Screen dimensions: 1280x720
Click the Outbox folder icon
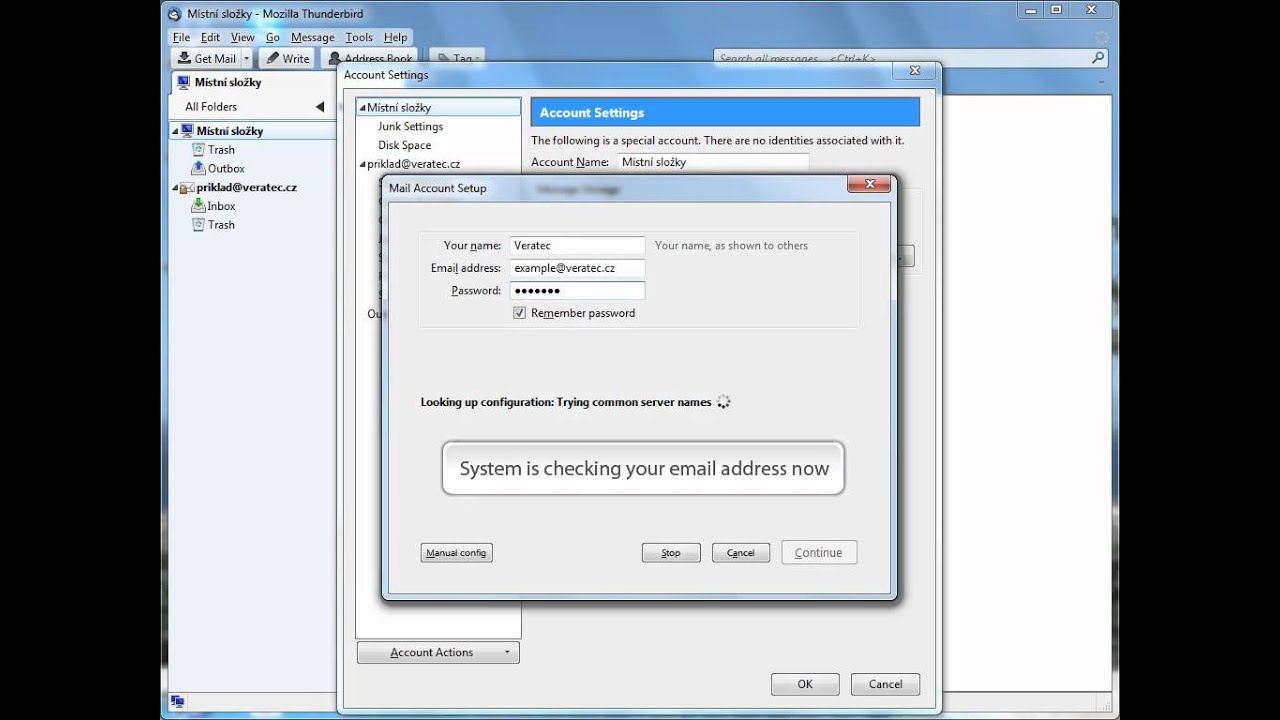(199, 168)
